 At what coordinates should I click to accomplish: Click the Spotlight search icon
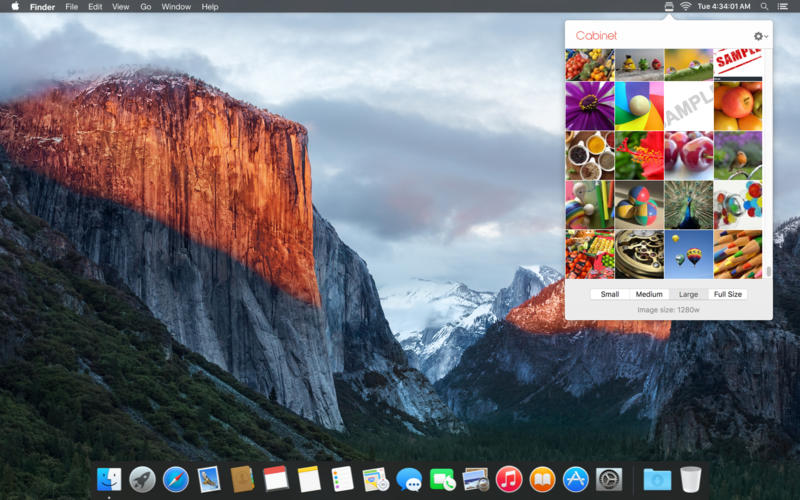pyautogui.click(x=764, y=7)
